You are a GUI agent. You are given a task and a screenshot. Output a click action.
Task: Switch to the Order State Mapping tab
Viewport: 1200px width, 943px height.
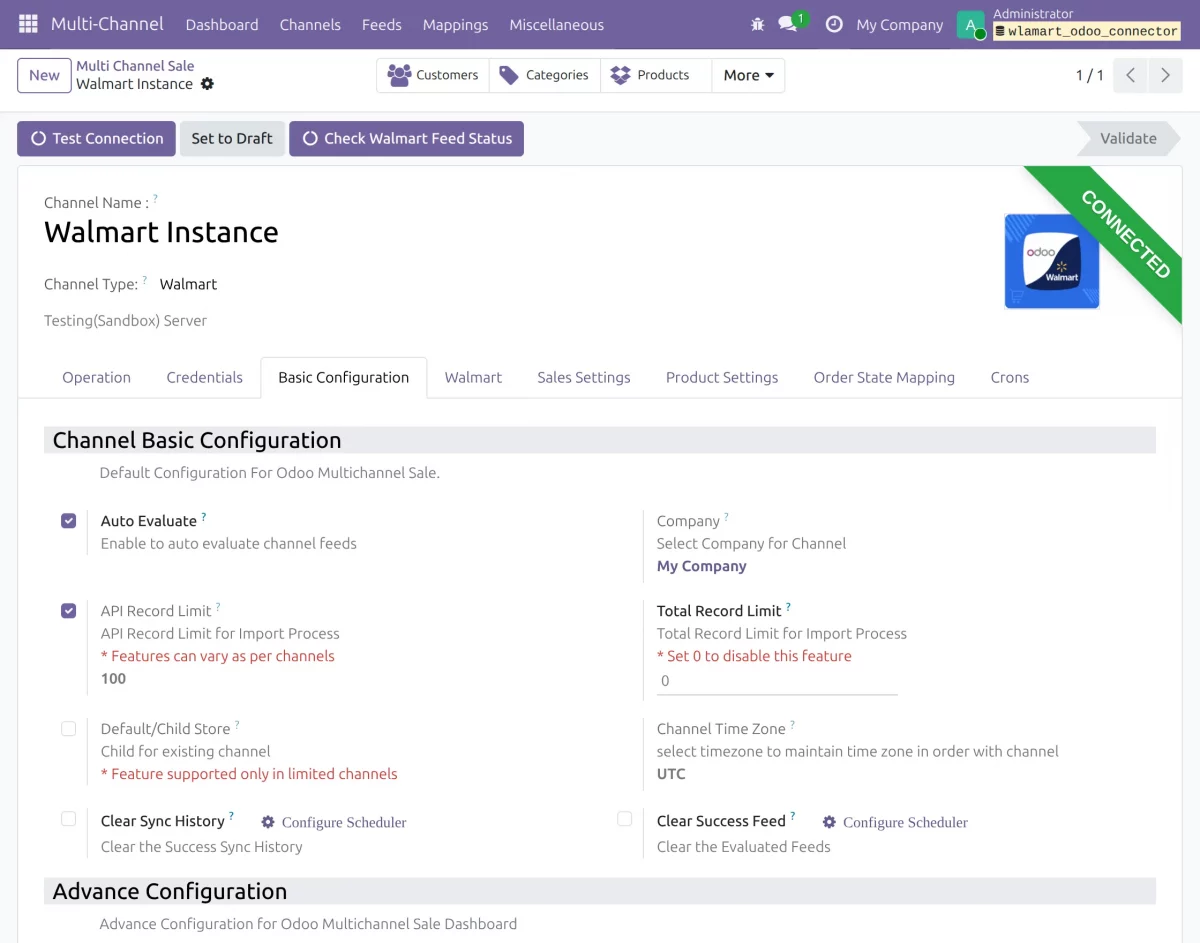884,377
